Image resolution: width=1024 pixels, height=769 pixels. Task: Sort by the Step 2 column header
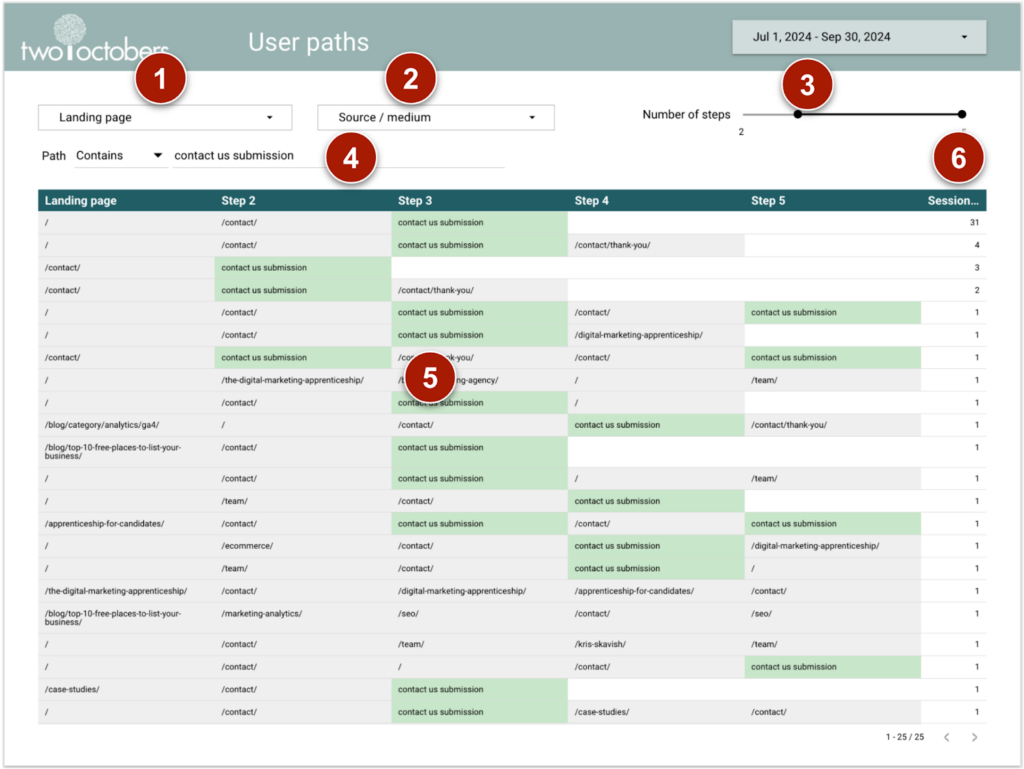point(238,200)
